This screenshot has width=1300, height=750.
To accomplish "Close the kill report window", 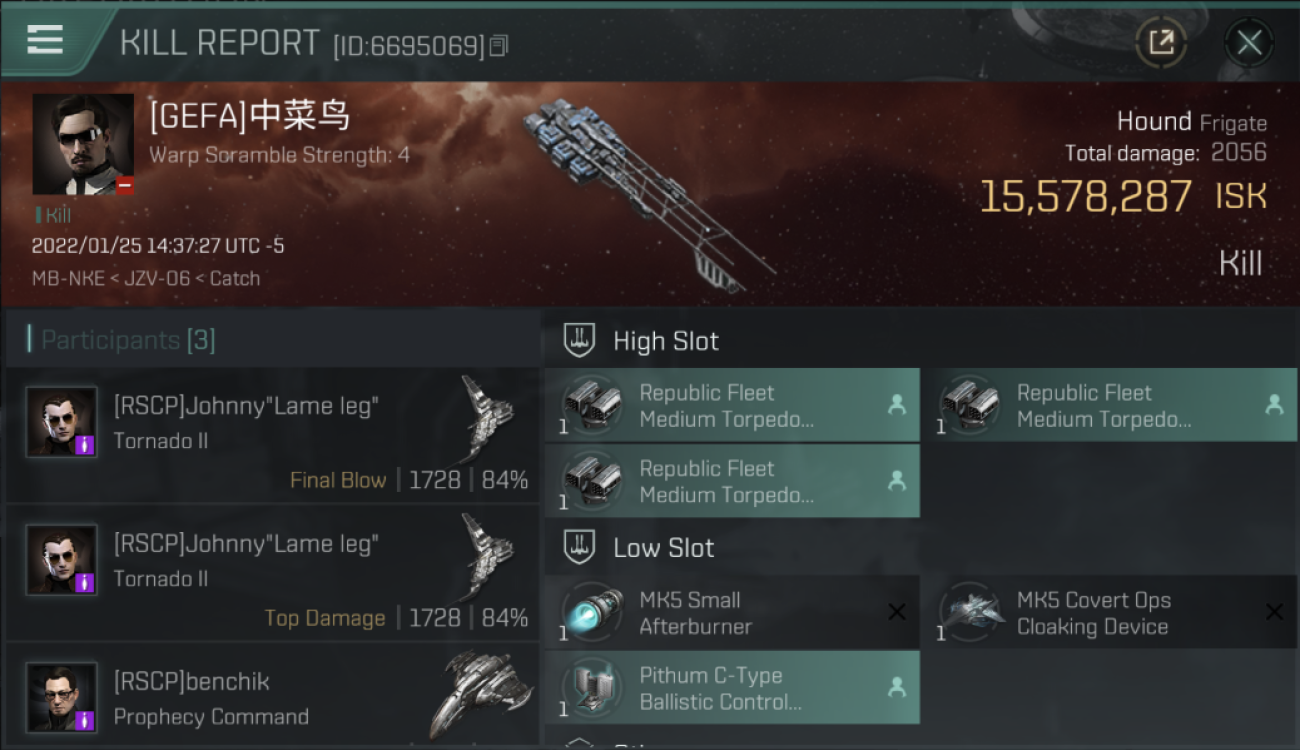I will [1249, 43].
